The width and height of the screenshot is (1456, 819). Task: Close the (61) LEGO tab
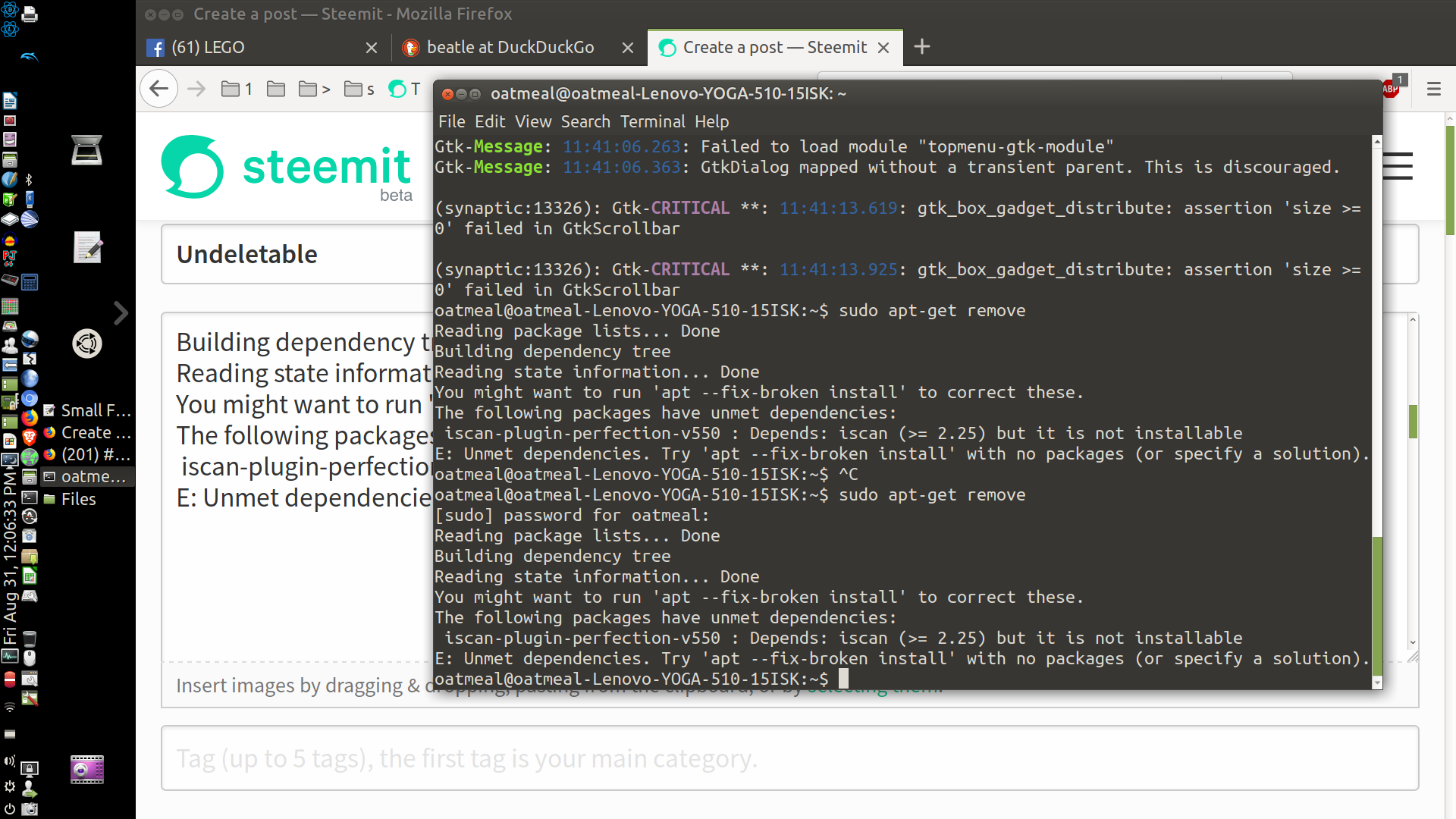point(372,48)
